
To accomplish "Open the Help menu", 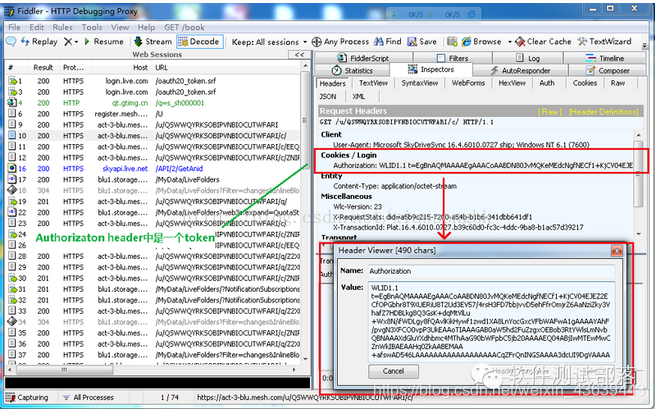I will click(146, 27).
